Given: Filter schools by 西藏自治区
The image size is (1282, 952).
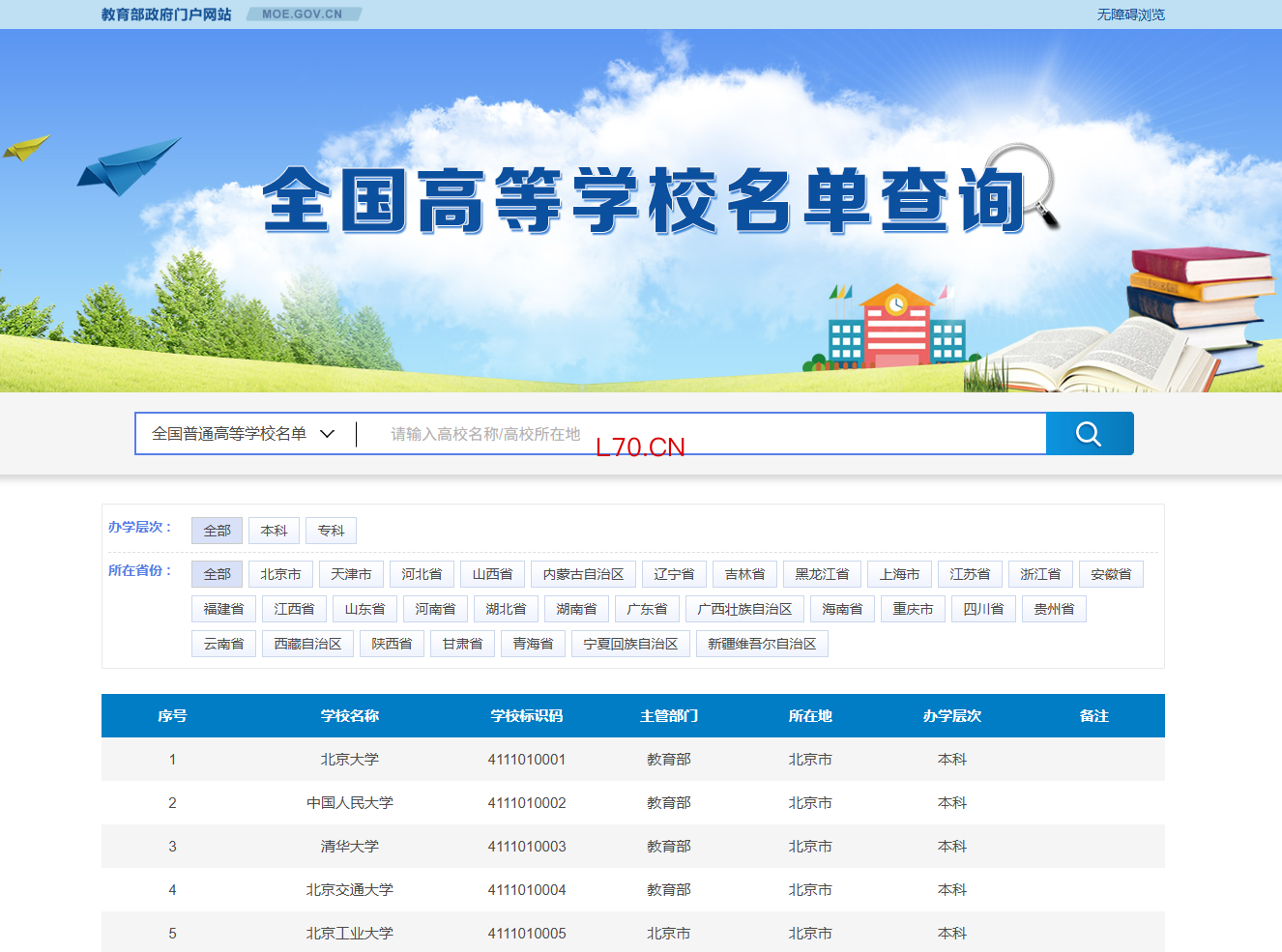Looking at the screenshot, I should (307, 644).
